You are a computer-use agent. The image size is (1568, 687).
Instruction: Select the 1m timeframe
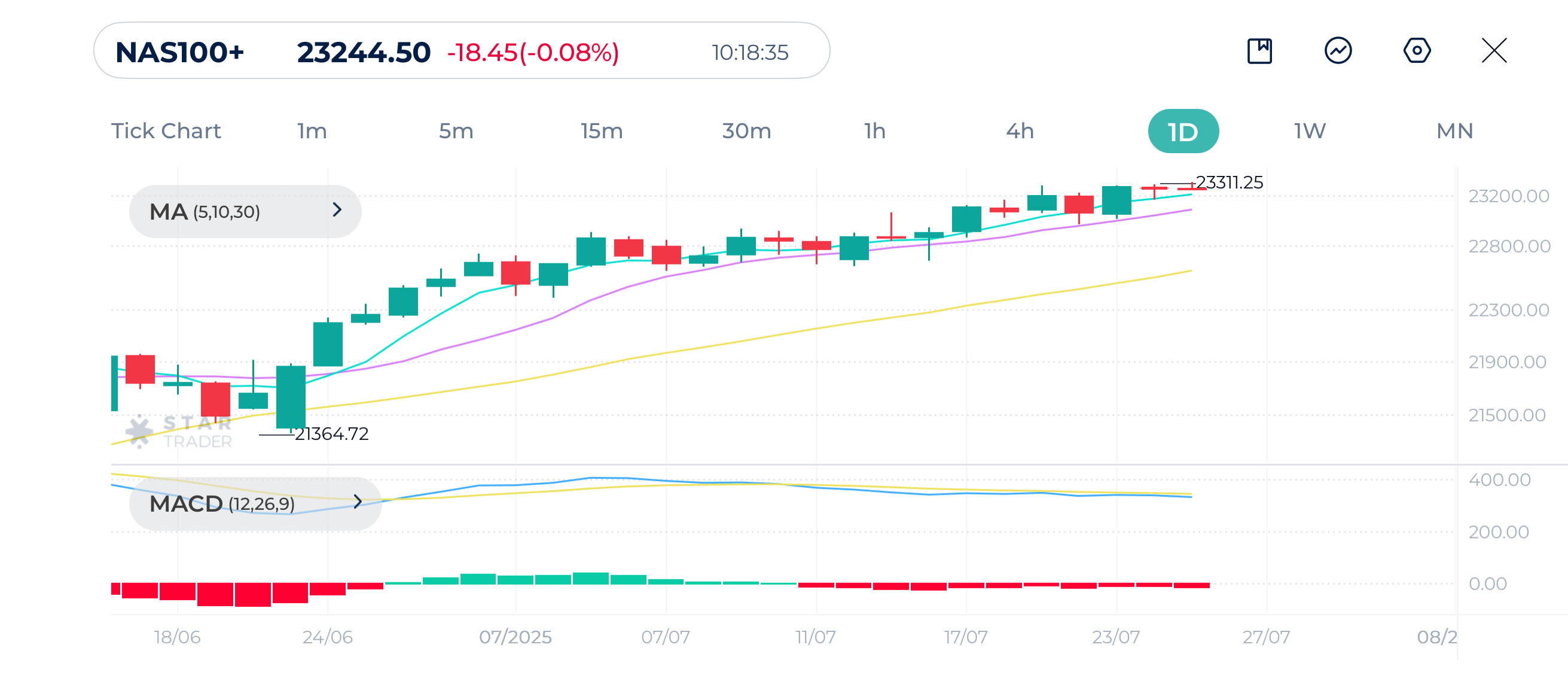click(x=312, y=131)
